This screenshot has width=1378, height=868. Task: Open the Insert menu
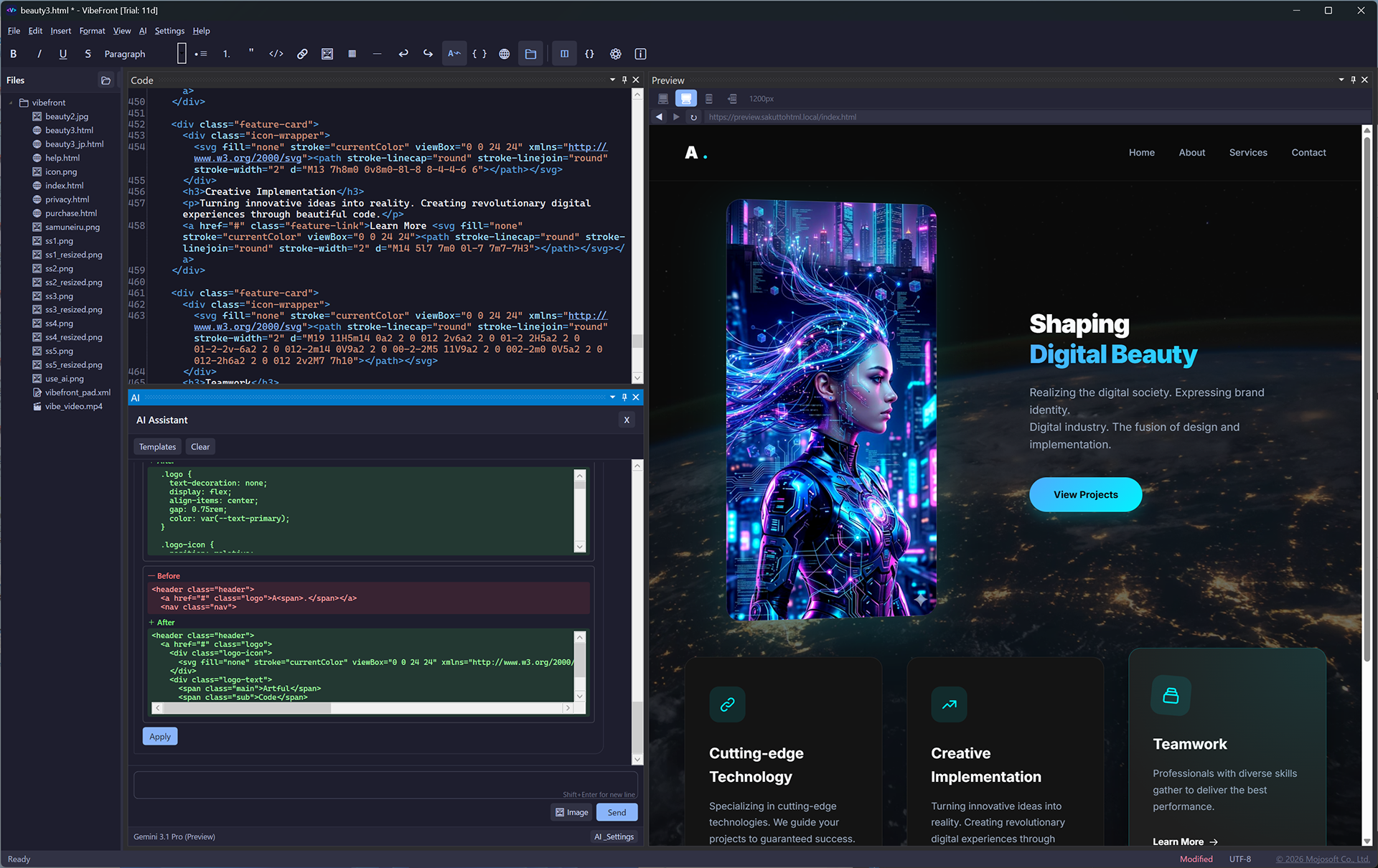point(60,31)
